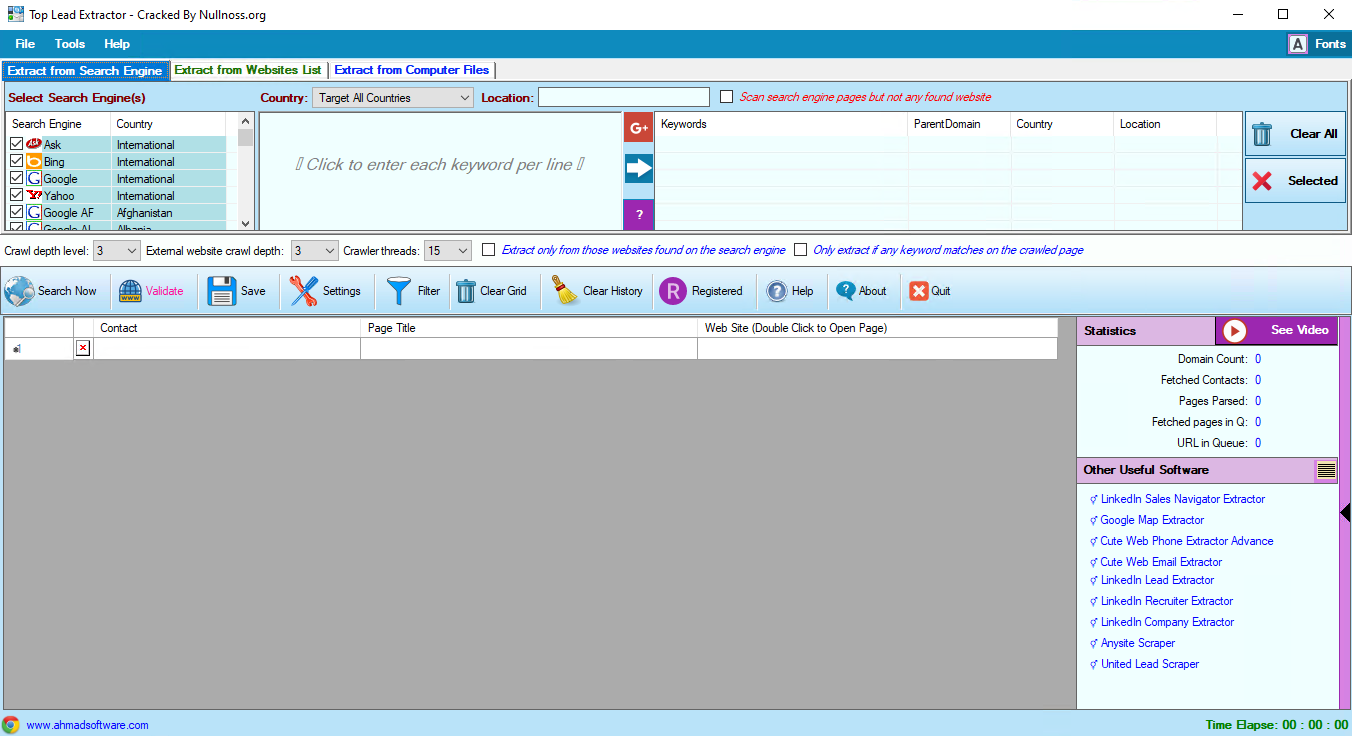
Task: Enable extract only from found websites checkbox
Action: coord(488,250)
